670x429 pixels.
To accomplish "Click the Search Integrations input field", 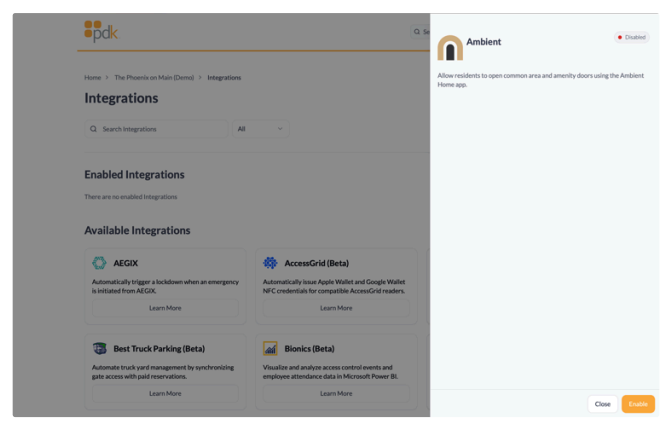I will pos(156,129).
